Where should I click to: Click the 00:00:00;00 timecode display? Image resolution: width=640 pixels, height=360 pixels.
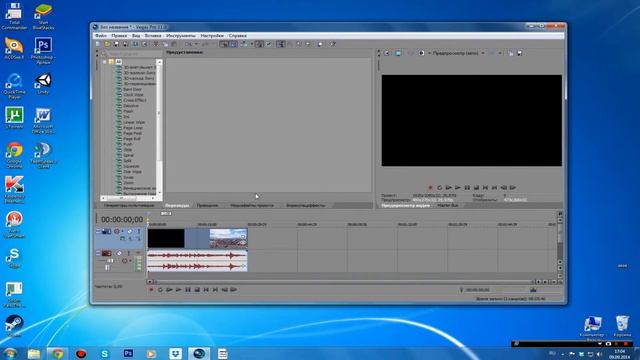point(122,220)
